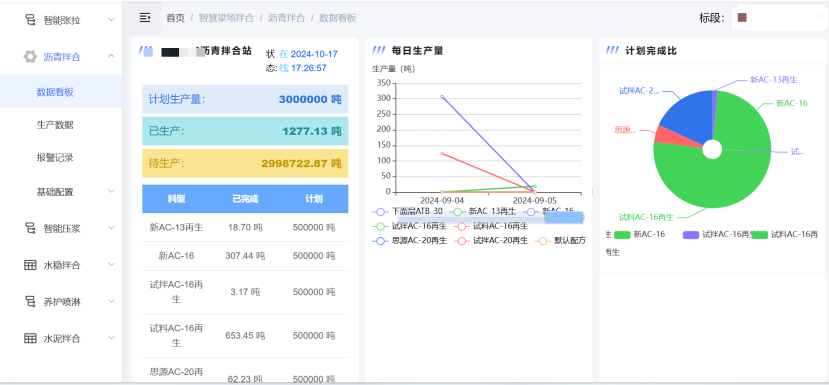Click the red data point on 2024-09-04

442,153
